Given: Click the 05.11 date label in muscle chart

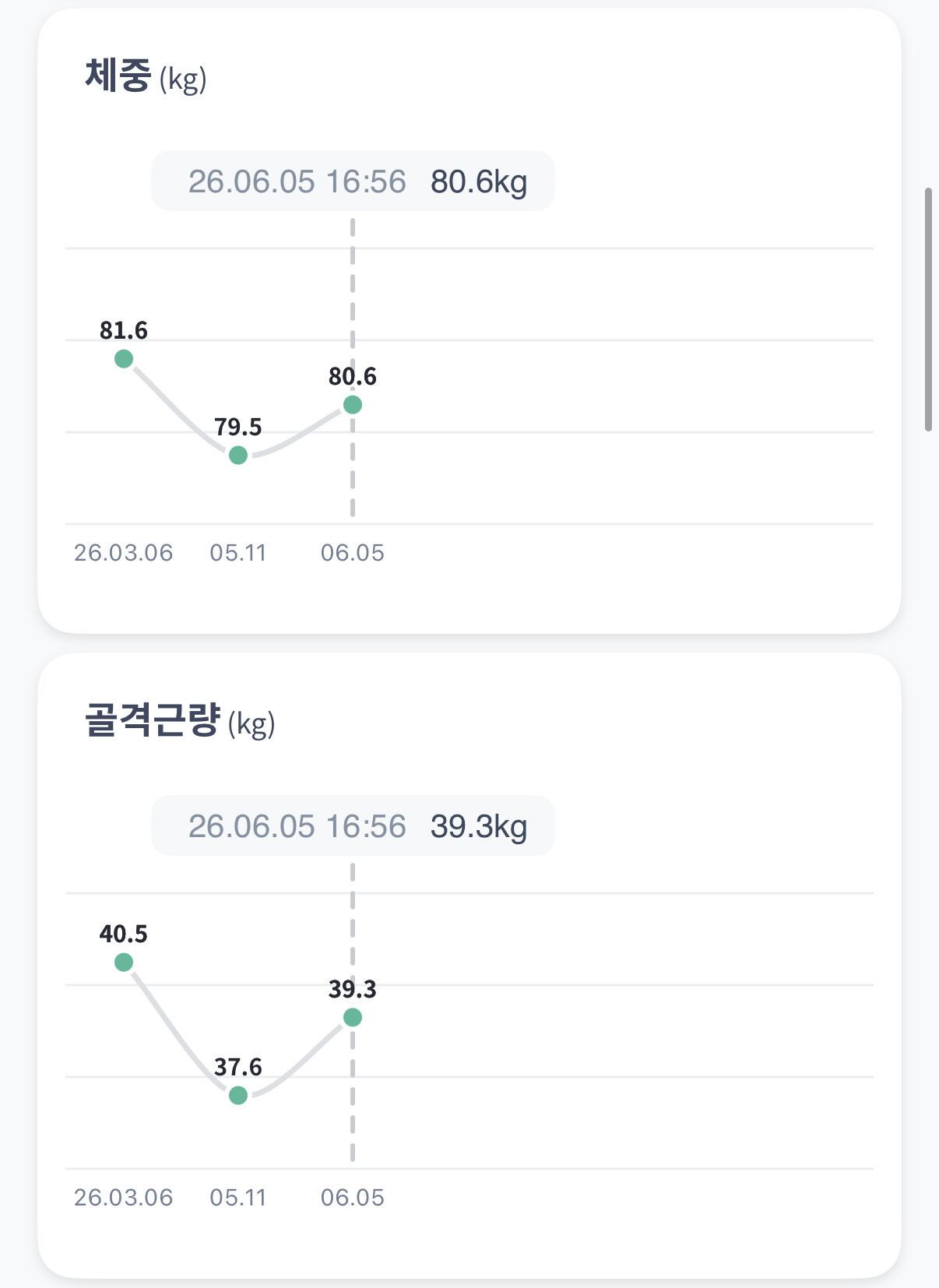Looking at the screenshot, I should click(238, 1198).
